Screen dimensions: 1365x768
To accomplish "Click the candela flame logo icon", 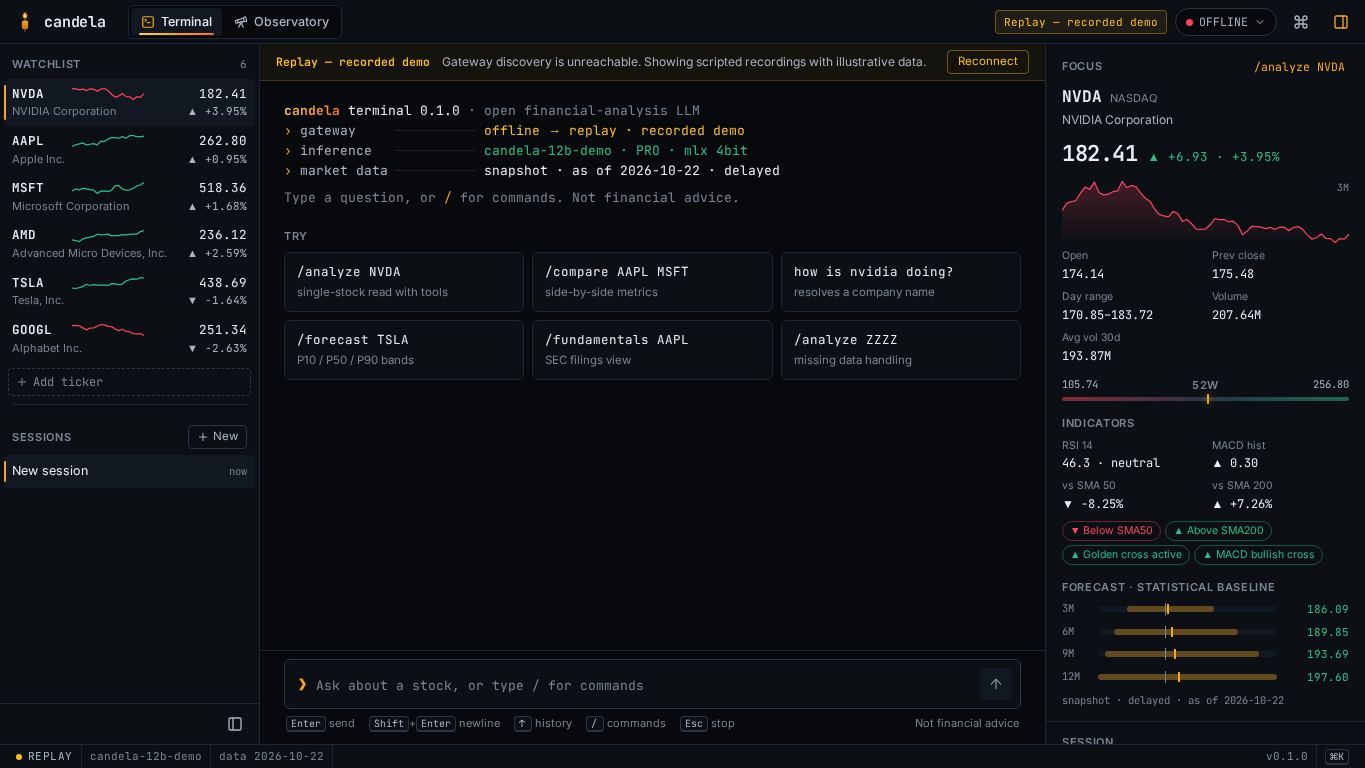I will click(25, 22).
